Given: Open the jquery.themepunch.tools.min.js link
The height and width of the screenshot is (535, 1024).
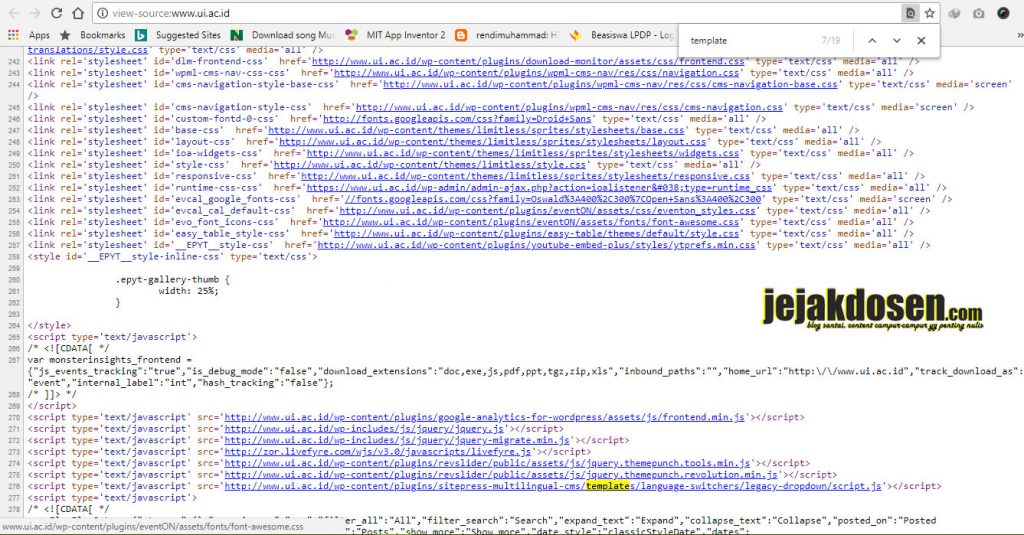Looking at the screenshot, I should click(x=487, y=463).
